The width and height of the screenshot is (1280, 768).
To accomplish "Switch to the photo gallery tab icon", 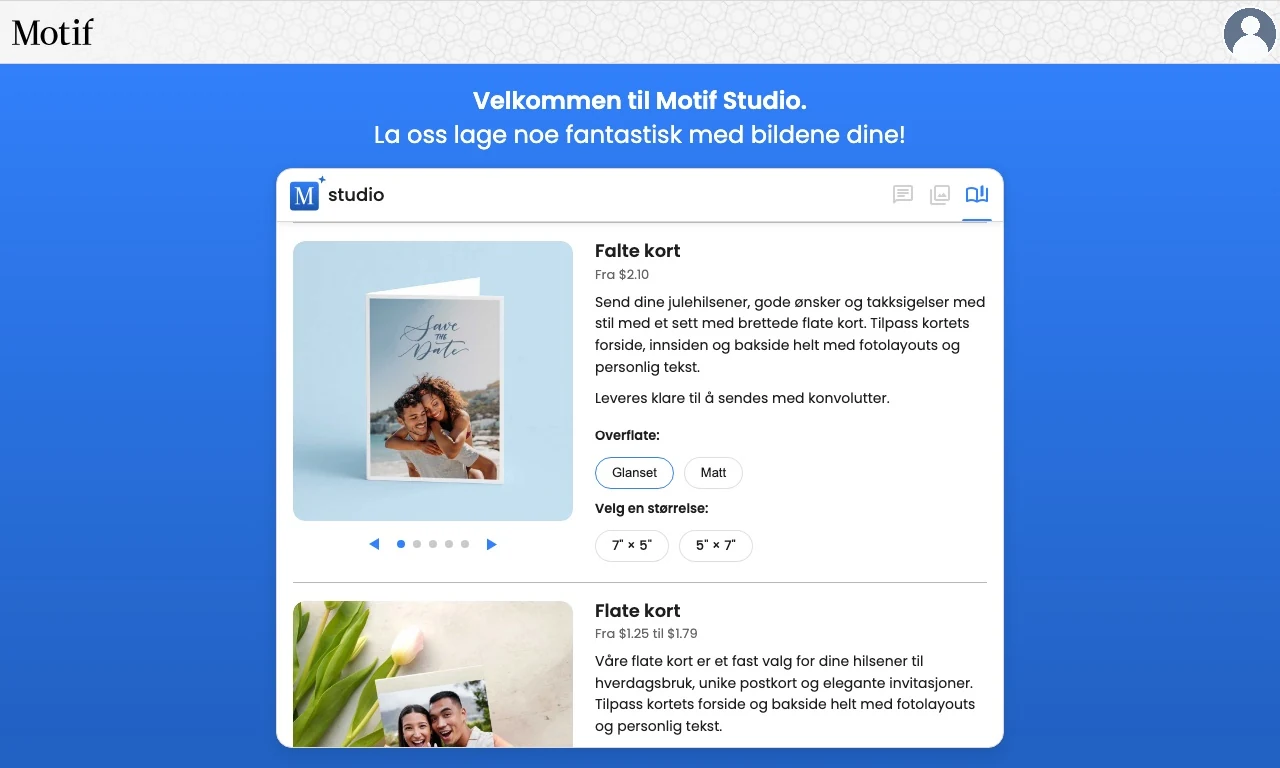I will click(x=940, y=194).
